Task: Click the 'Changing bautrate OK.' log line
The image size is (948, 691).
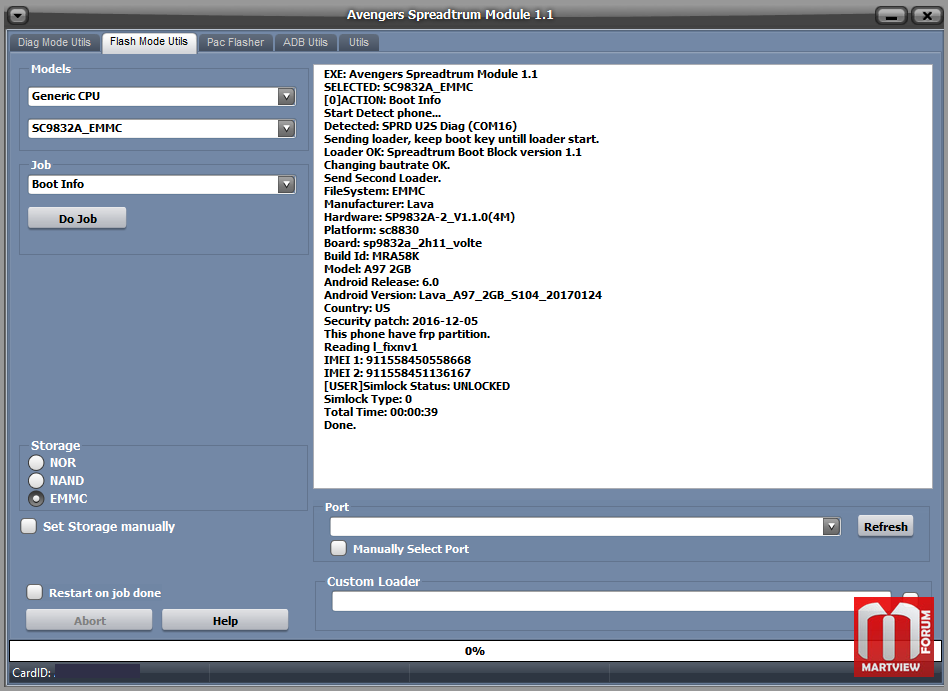Action: point(387,165)
